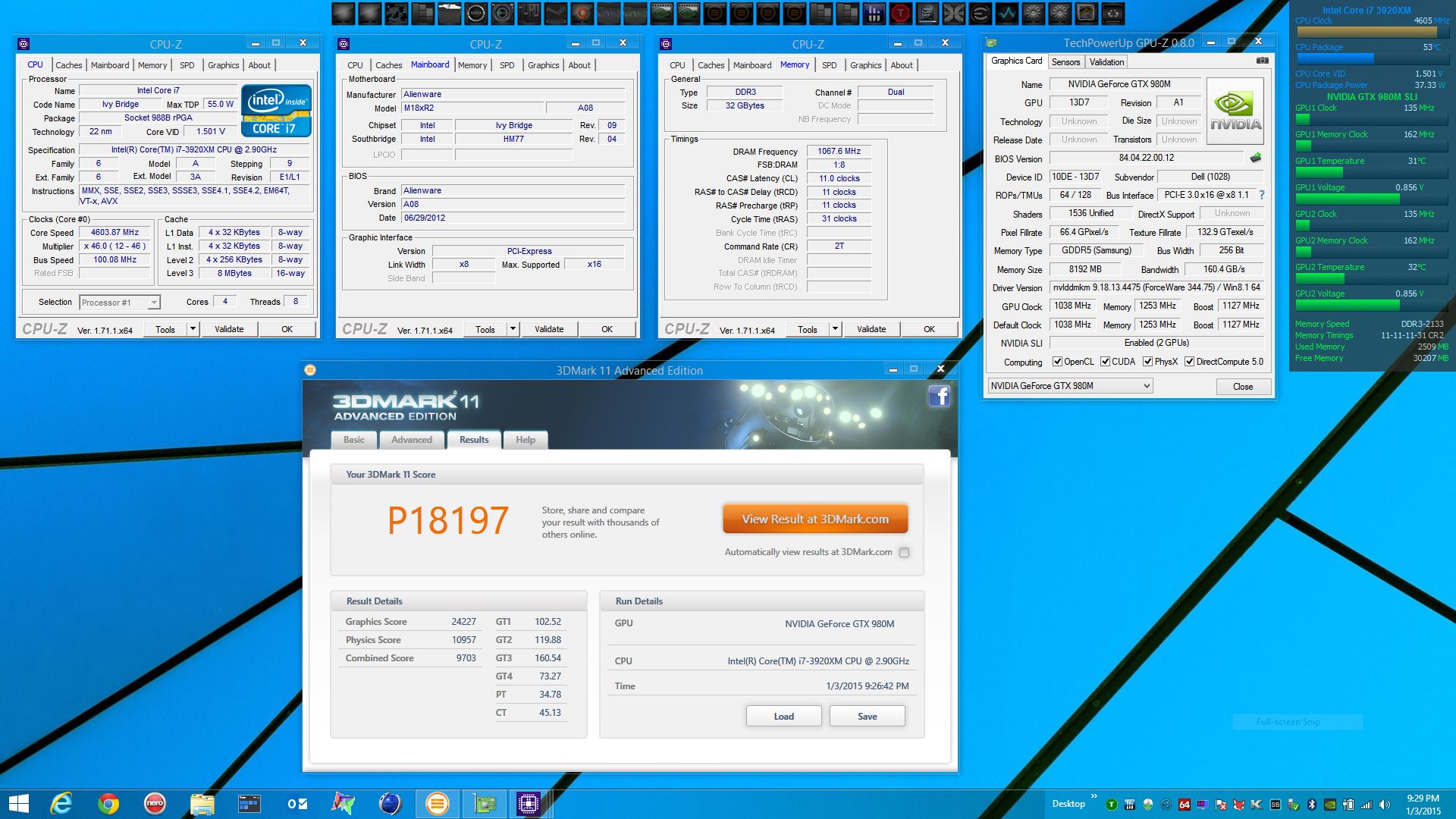This screenshot has height=819, width=1456.
Task: Click the Tools button in CPU-Z Mainboard window
Action: (x=485, y=329)
